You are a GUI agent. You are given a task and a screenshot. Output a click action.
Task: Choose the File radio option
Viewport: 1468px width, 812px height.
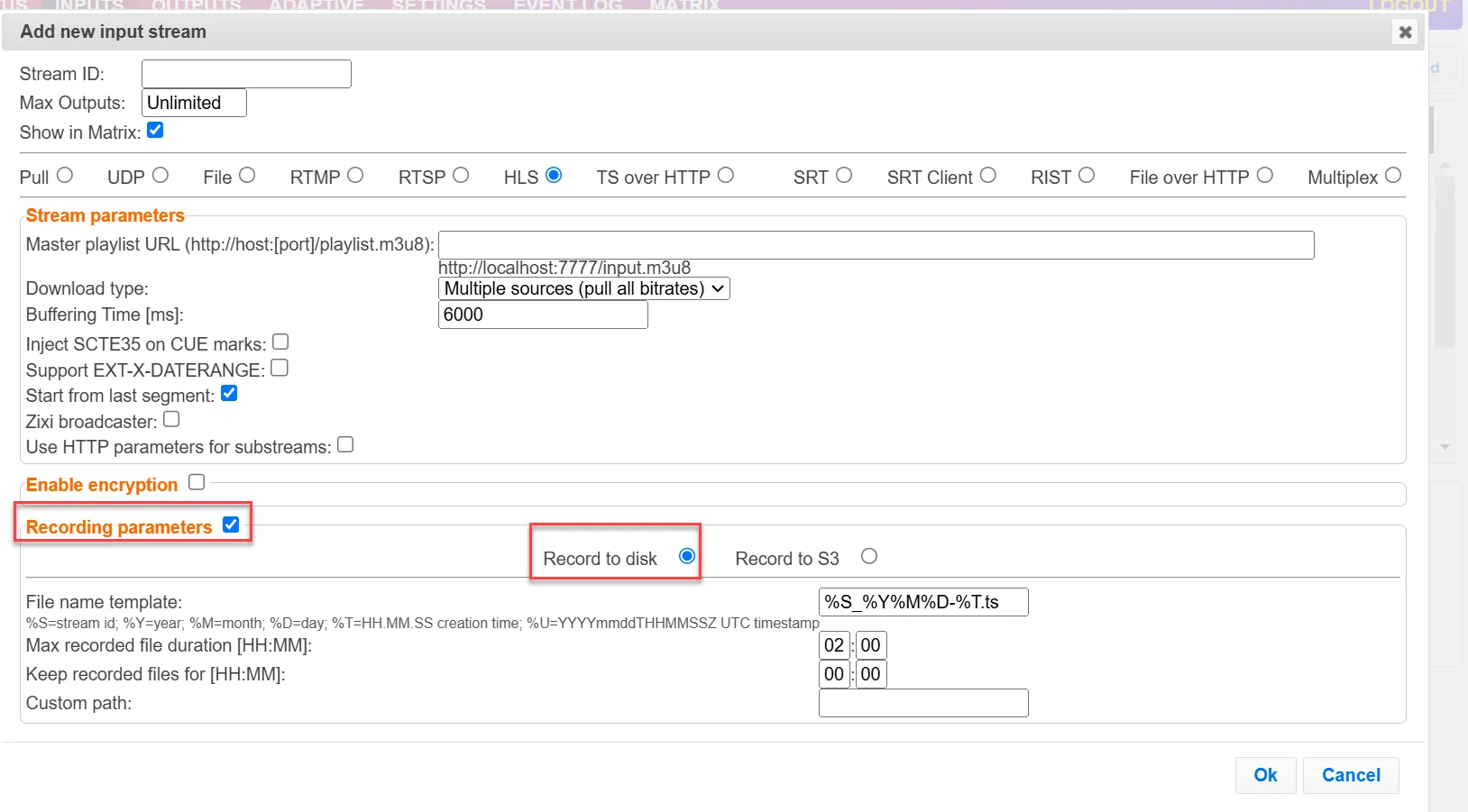[247, 175]
